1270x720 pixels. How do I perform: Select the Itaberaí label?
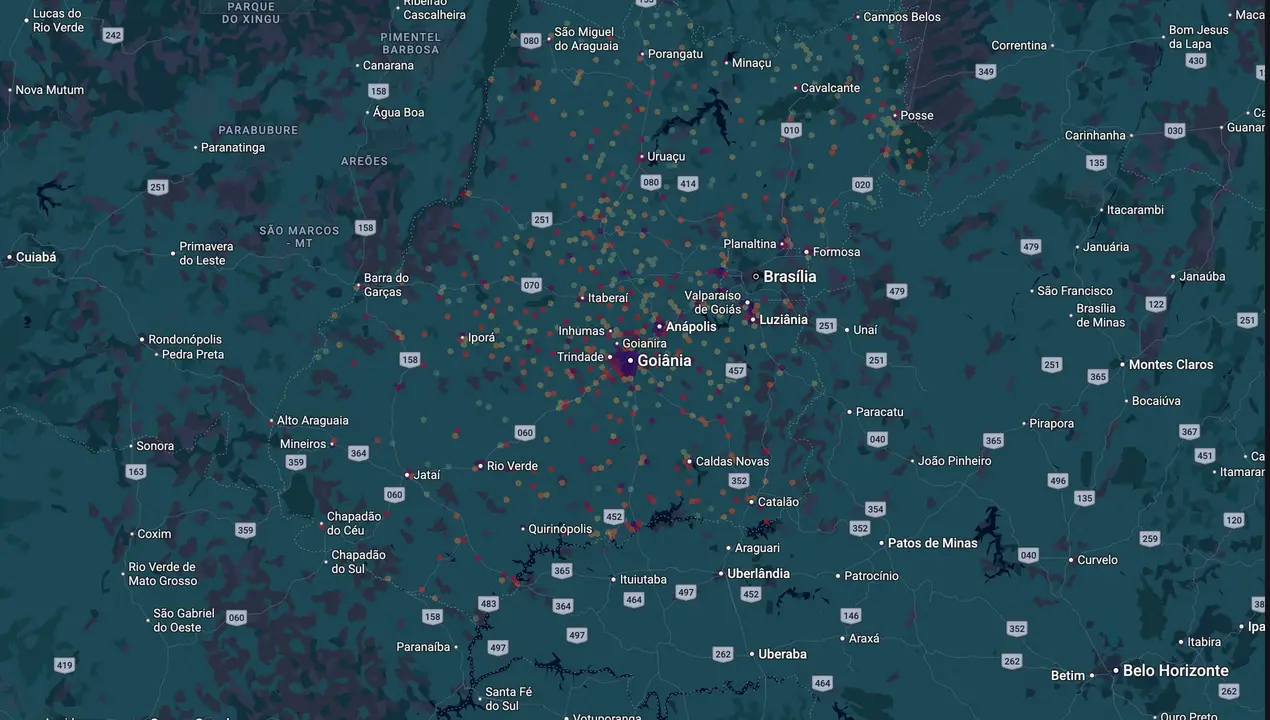608,298
